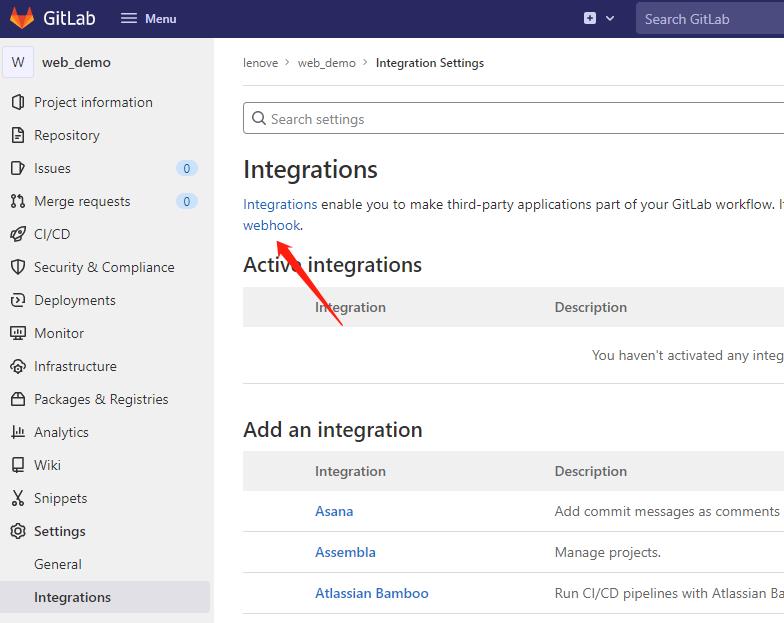The width and height of the screenshot is (784, 623).
Task: Open Merge requests in the sidebar
Action: (x=82, y=201)
